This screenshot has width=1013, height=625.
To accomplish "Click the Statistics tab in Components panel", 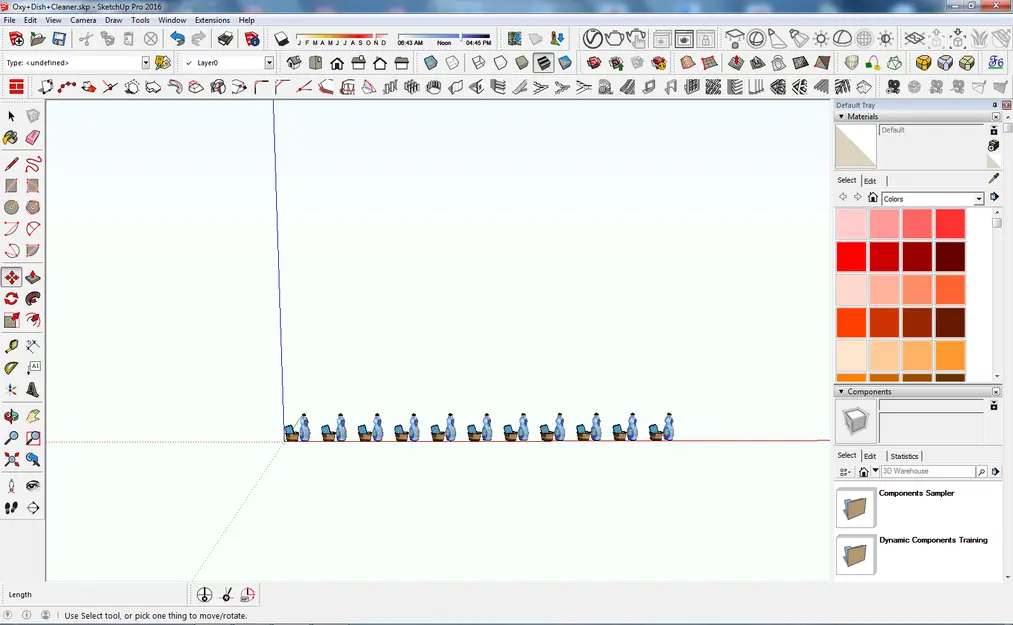I will [904, 456].
